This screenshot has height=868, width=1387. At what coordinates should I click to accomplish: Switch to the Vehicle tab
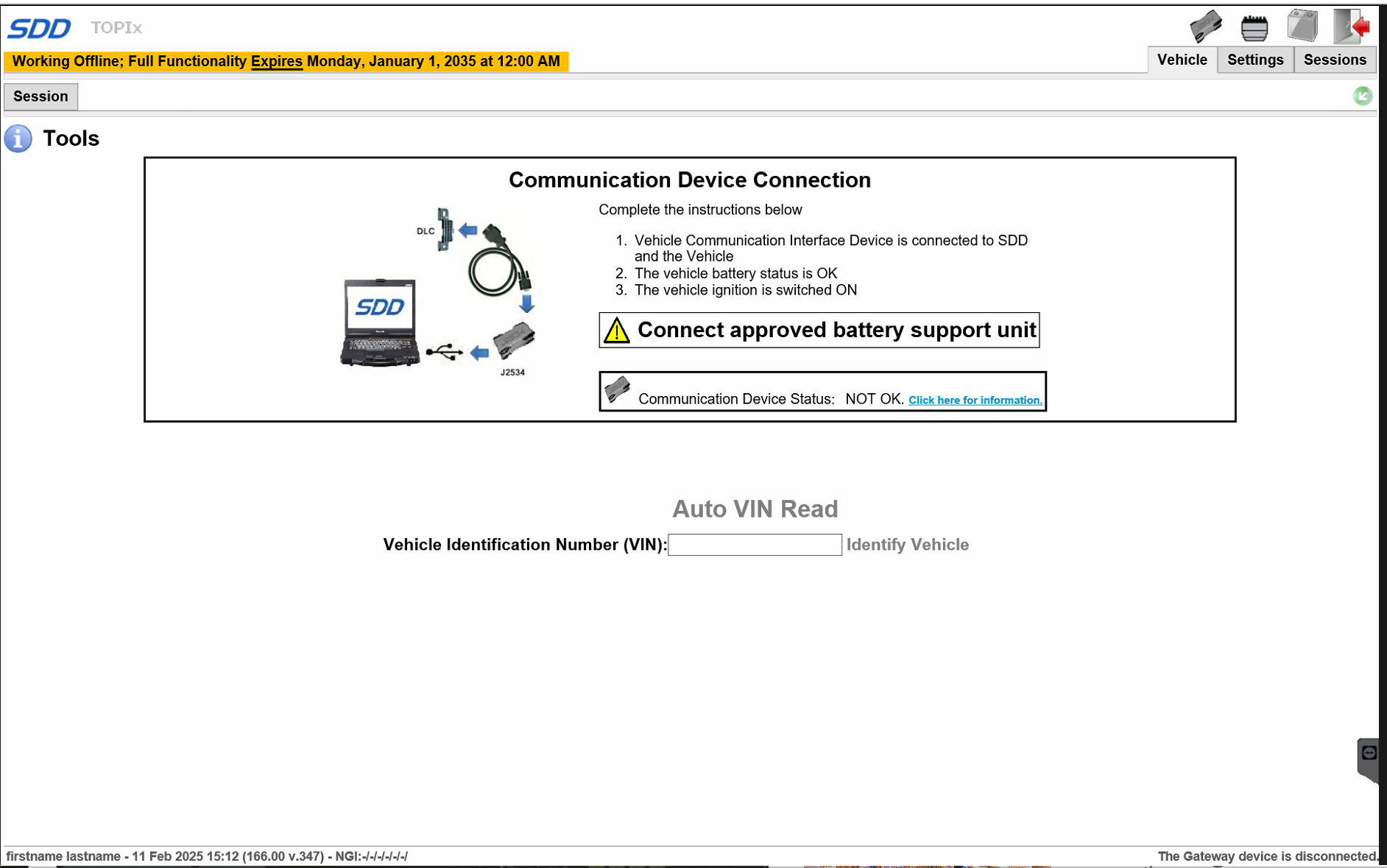1182,60
